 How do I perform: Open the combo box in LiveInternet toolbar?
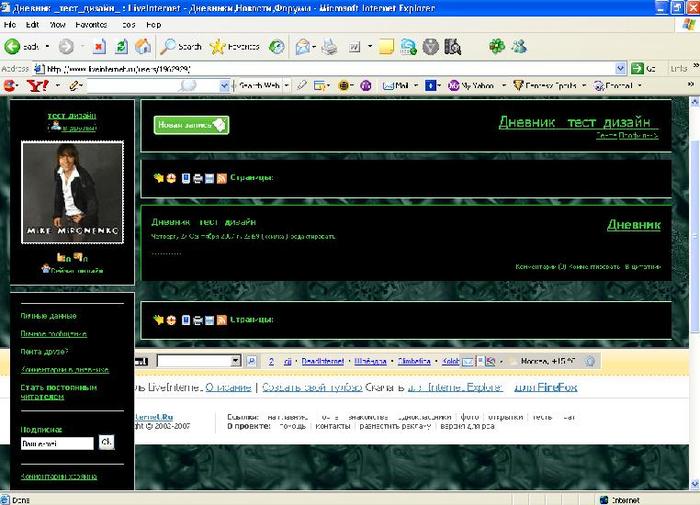[x=199, y=361]
